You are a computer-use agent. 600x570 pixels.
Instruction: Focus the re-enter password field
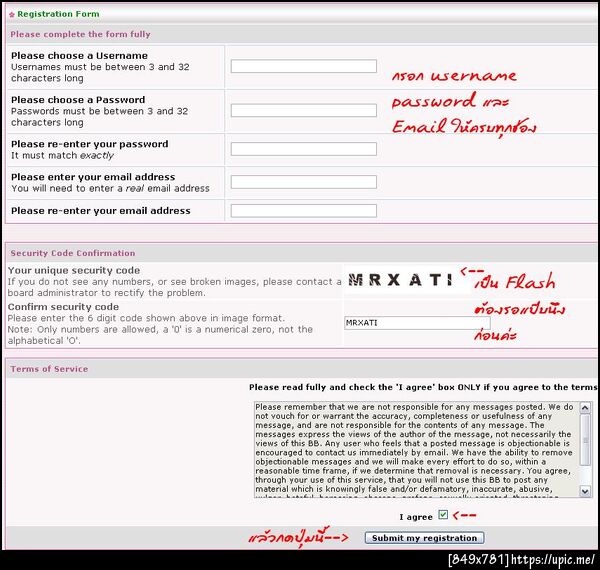303,149
